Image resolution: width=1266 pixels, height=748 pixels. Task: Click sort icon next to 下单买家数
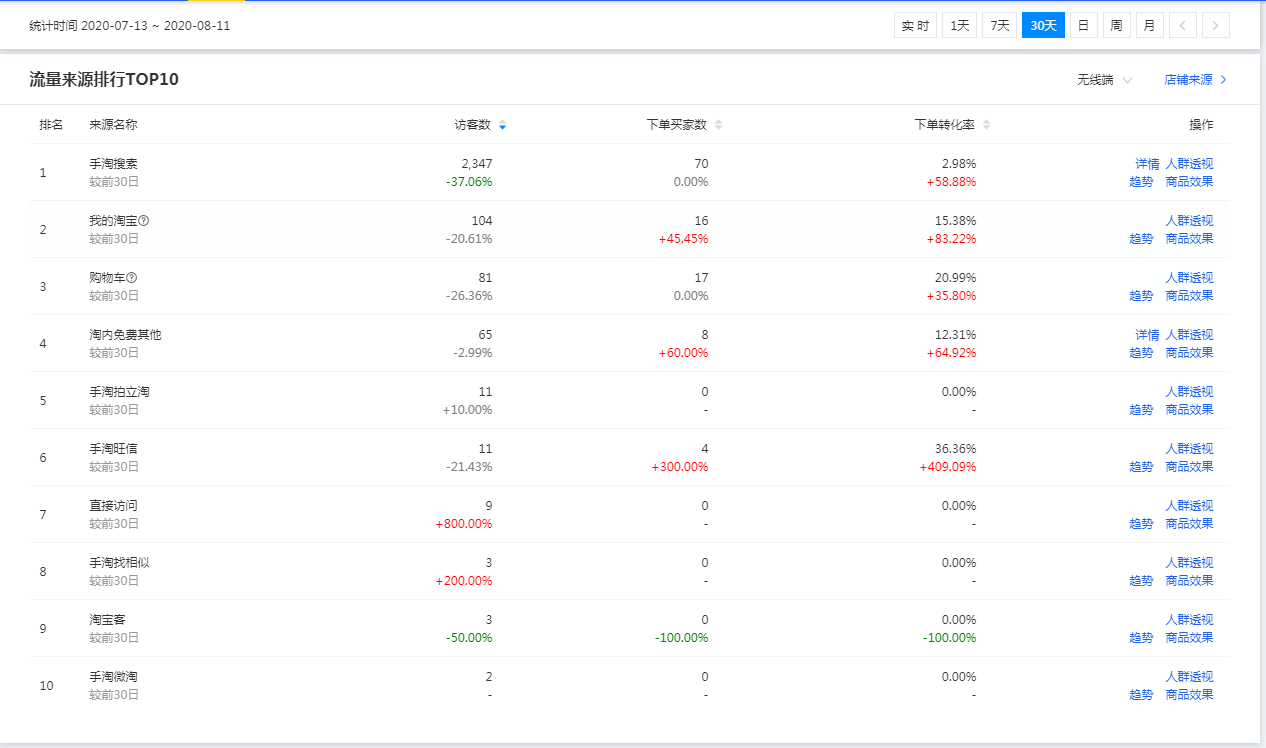pyautogui.click(x=718, y=125)
